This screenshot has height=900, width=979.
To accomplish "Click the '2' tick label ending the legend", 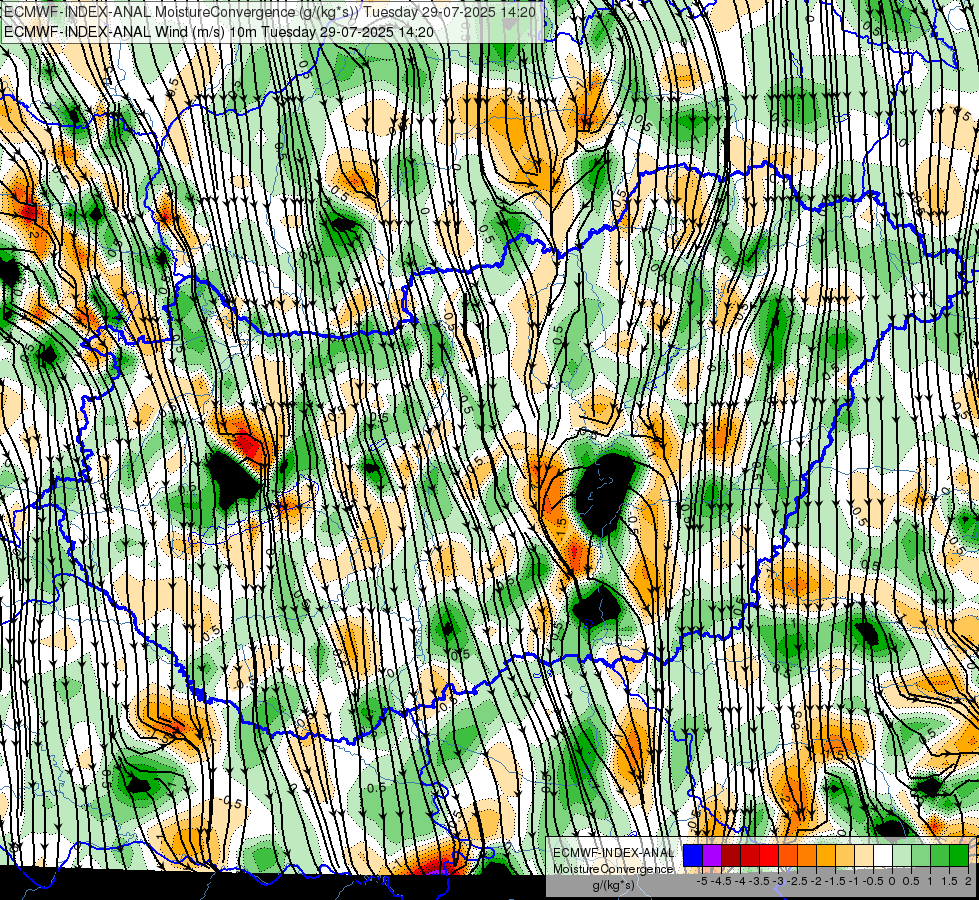I will (x=968, y=881).
